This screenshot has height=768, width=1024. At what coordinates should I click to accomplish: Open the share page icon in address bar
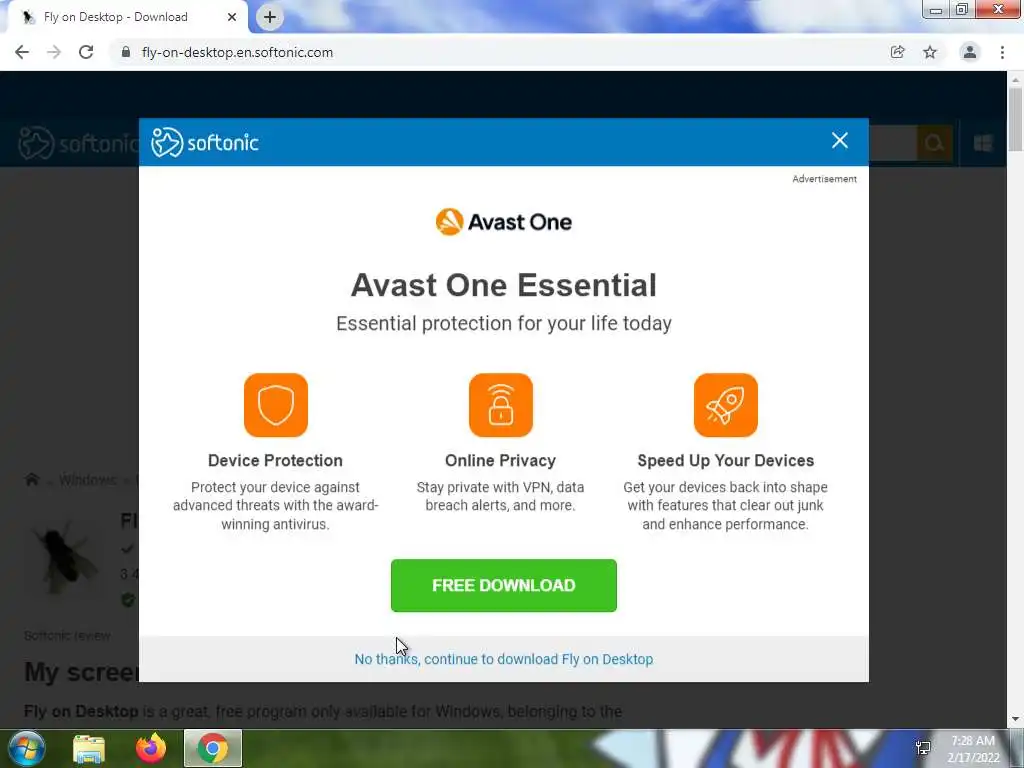point(898,52)
